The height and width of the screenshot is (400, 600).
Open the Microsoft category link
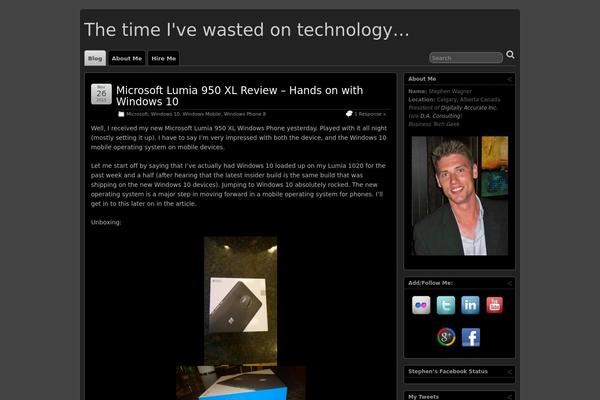tap(137, 114)
